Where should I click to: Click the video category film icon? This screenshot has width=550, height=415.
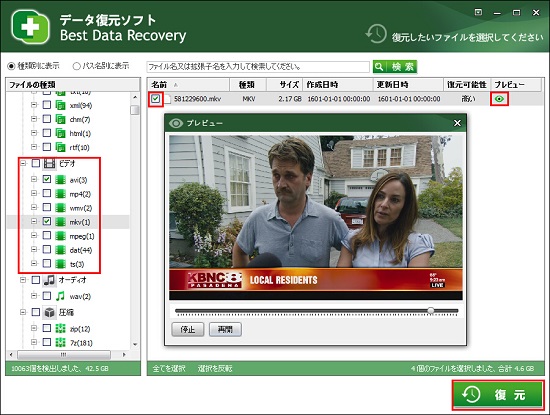coord(49,163)
